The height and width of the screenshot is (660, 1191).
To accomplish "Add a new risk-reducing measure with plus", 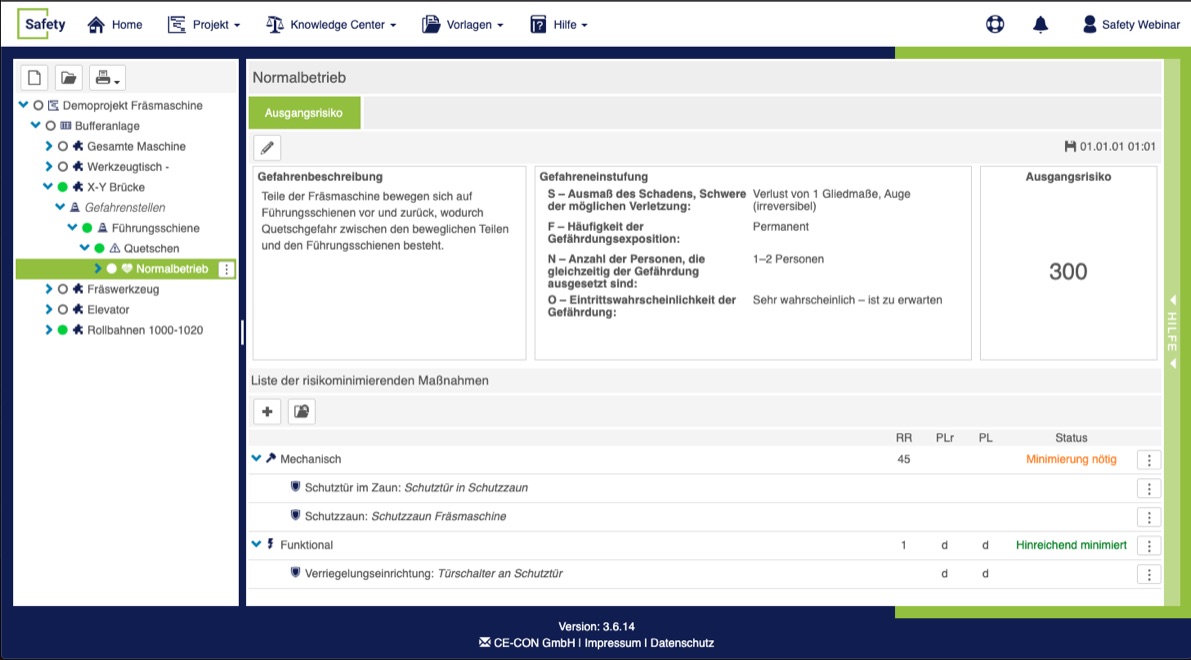I will click(x=267, y=411).
